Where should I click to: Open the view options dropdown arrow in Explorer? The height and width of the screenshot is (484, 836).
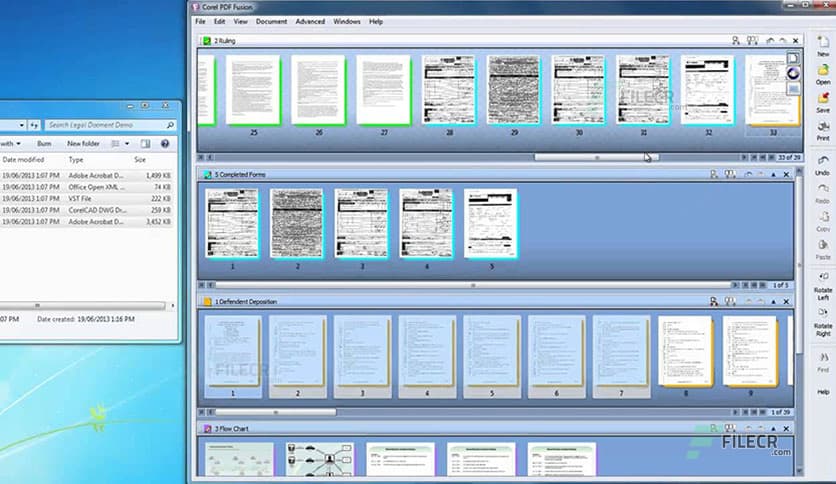127,143
